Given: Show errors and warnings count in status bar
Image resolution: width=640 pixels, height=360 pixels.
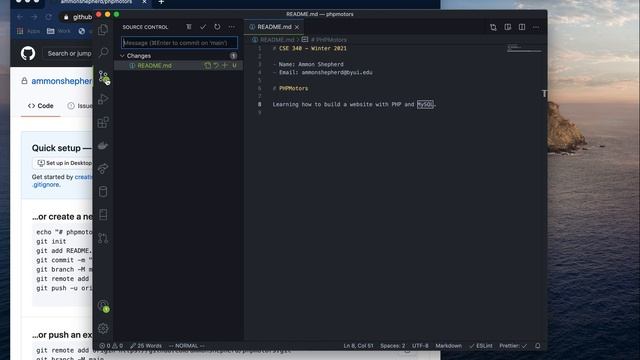Looking at the screenshot, I should 111,346.
